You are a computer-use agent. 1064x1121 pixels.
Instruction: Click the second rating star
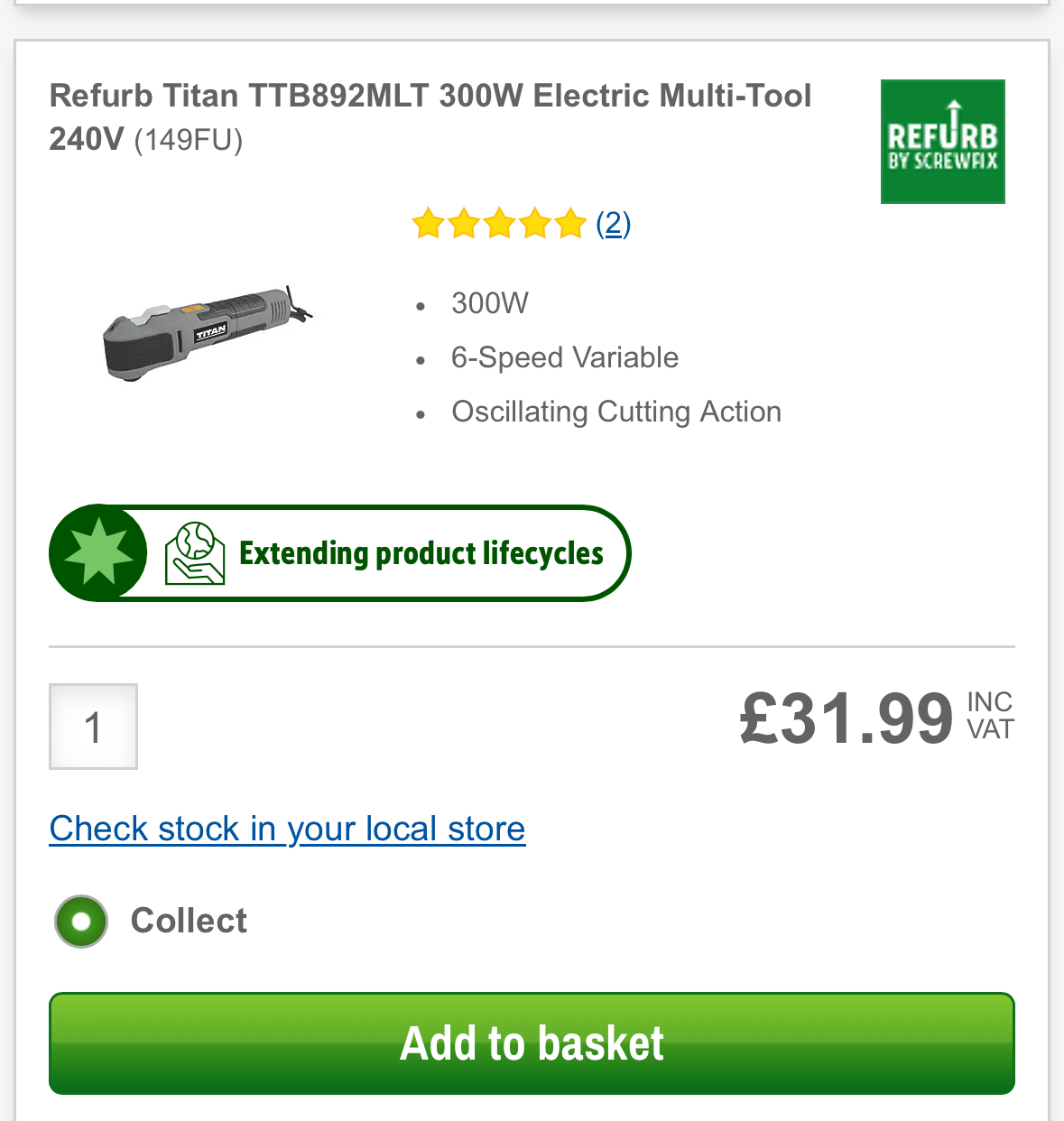pos(464,223)
